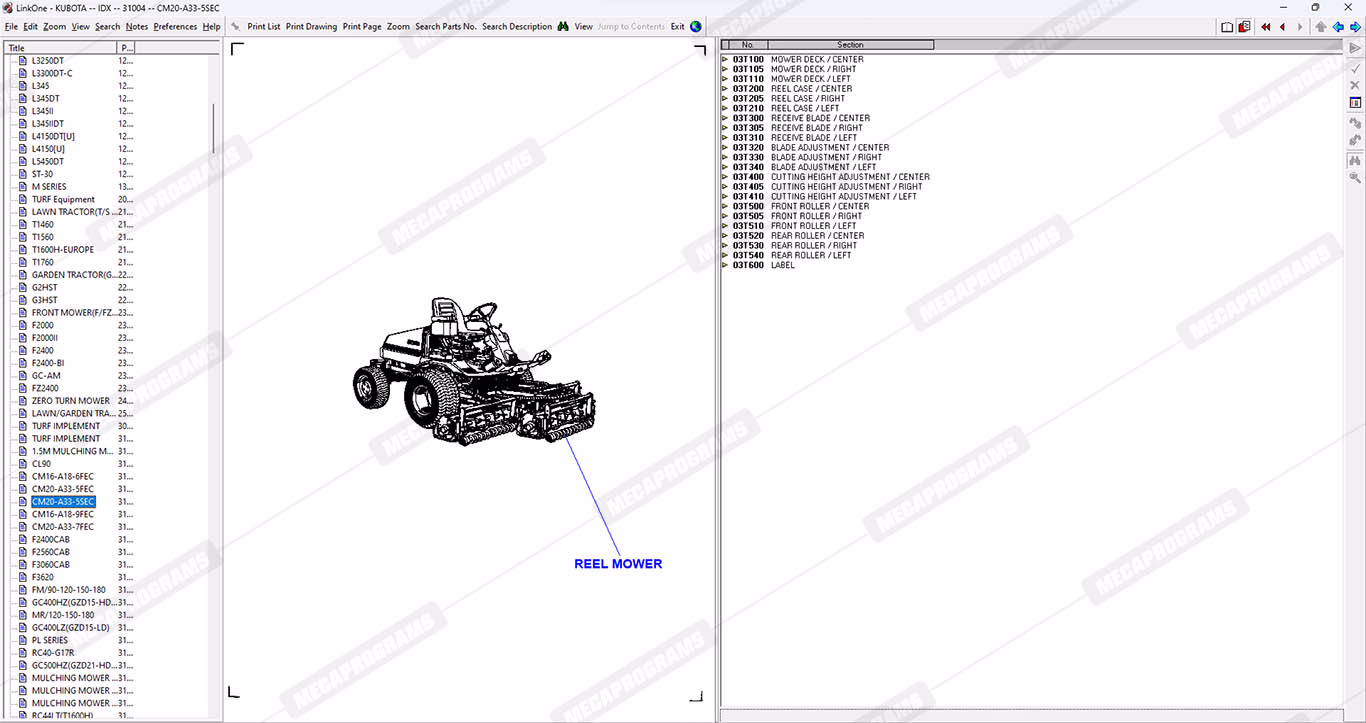Click Search Parts No. in the toolbar
Image resolution: width=1366 pixels, height=723 pixels.
point(445,27)
